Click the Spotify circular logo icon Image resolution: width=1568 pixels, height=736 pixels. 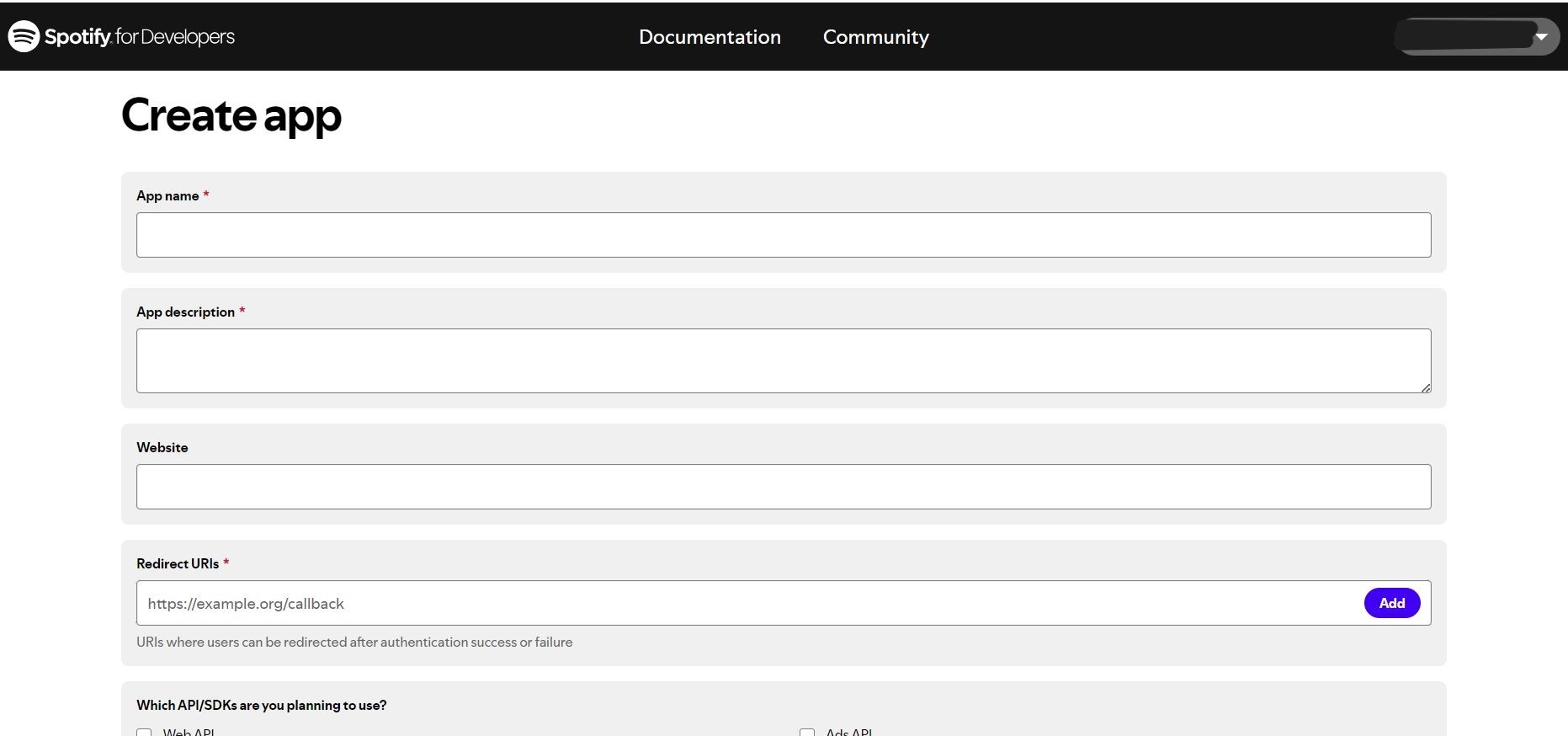click(24, 36)
